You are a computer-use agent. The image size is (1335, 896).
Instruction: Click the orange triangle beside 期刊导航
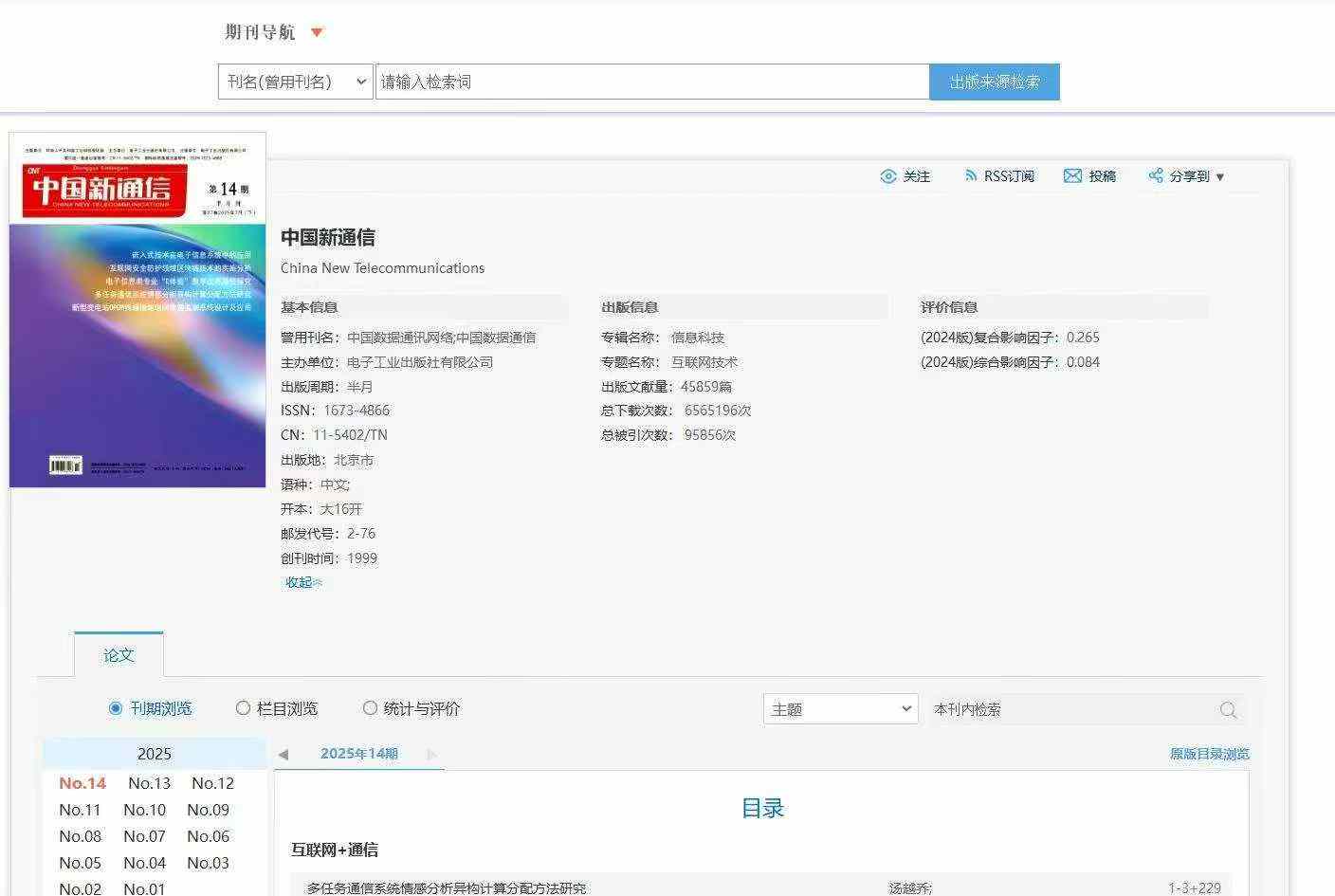point(318,33)
